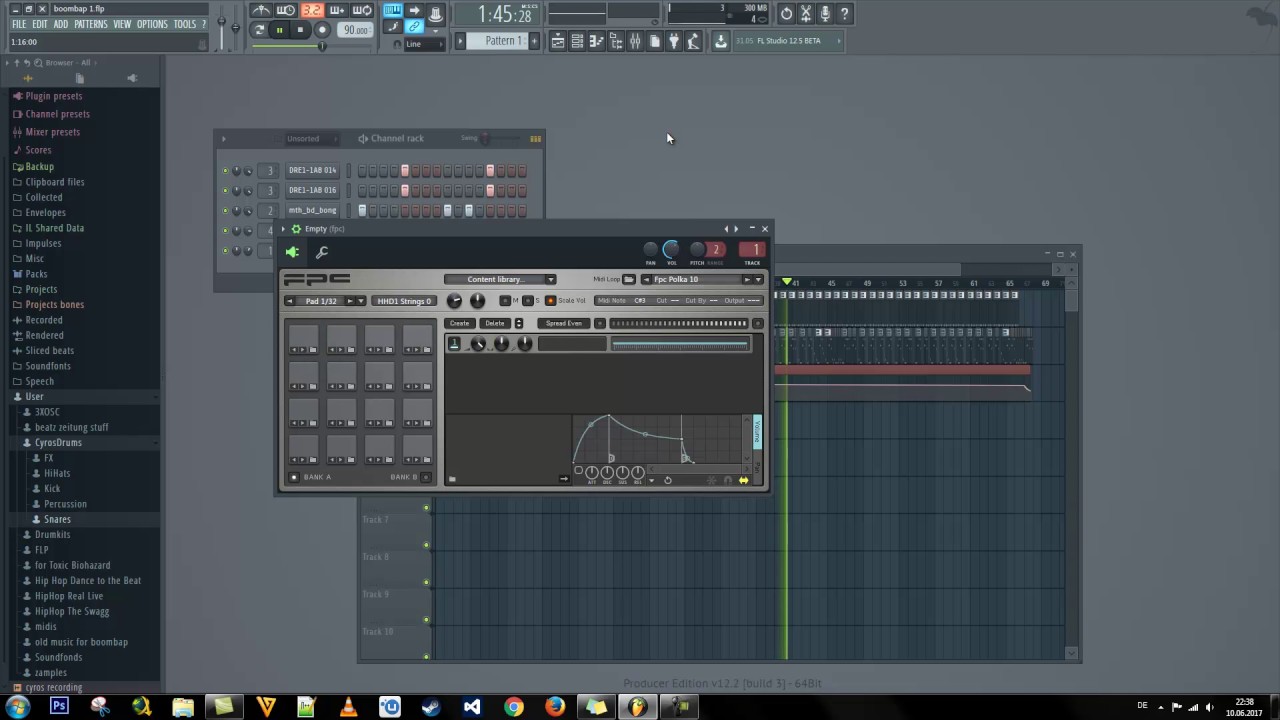Screen dimensions: 1280x720
Task: Expand the Packs folder in browser
Action: 36,274
